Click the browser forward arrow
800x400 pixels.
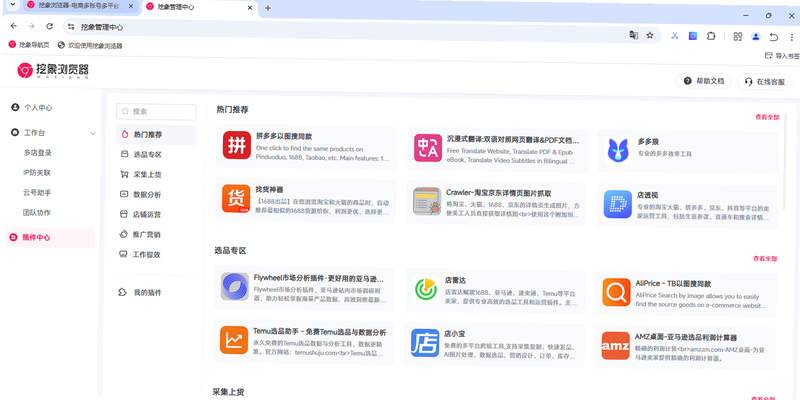point(32,26)
